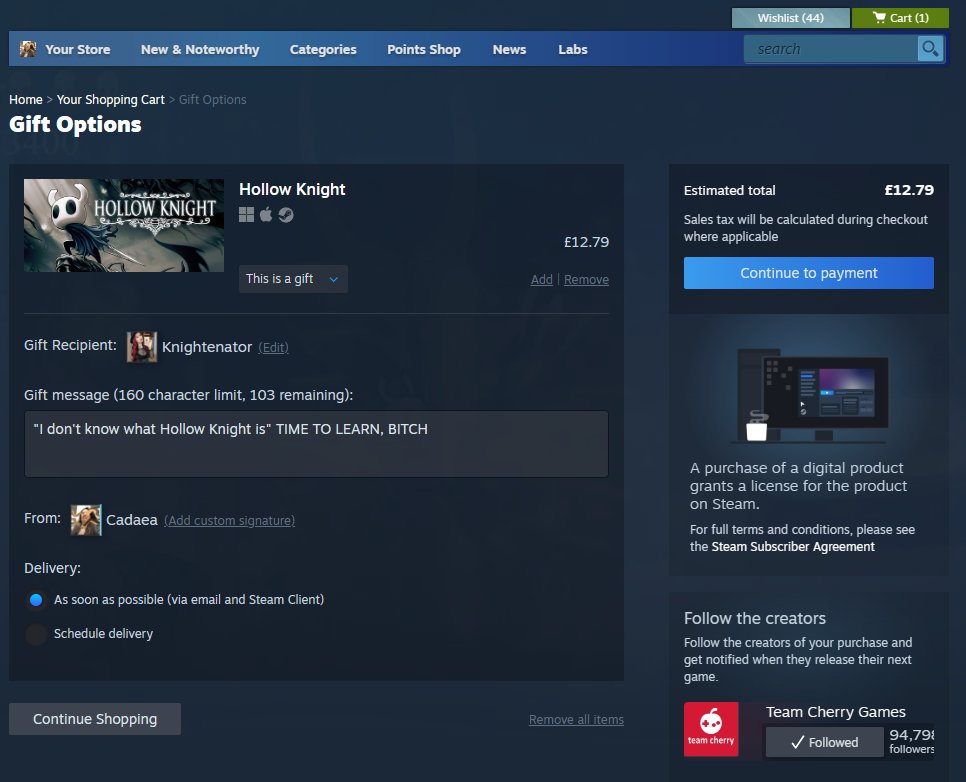Open the Steam Subscriber Agreement
Image resolution: width=966 pixels, height=782 pixels.
[793, 547]
